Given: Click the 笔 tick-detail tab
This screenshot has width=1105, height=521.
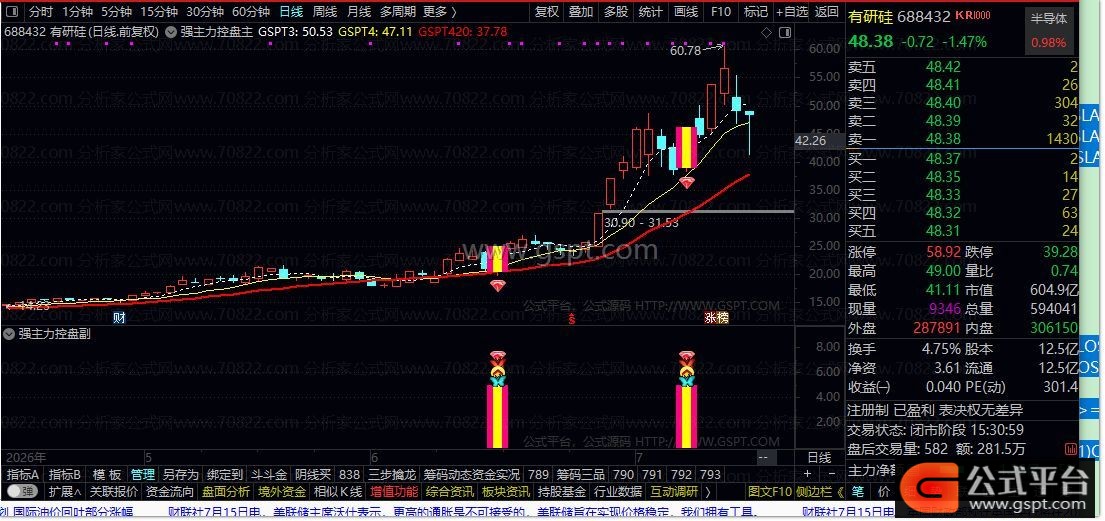Looking at the screenshot, I should pos(858,491).
